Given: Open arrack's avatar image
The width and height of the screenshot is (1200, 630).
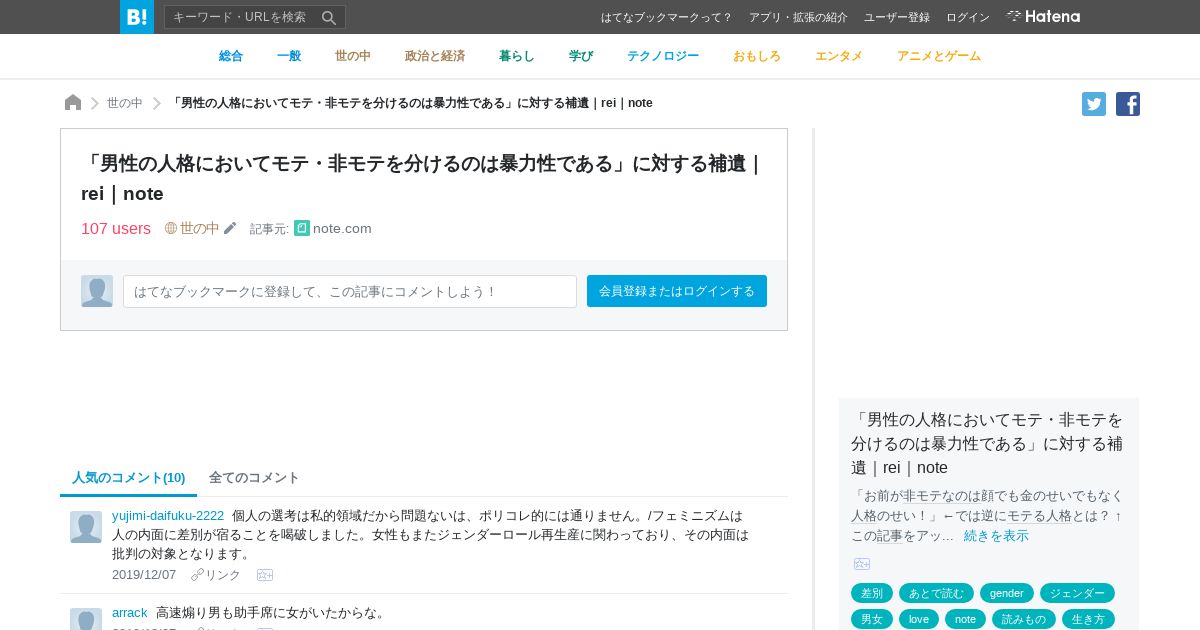Looking at the screenshot, I should pyautogui.click(x=86, y=619).
